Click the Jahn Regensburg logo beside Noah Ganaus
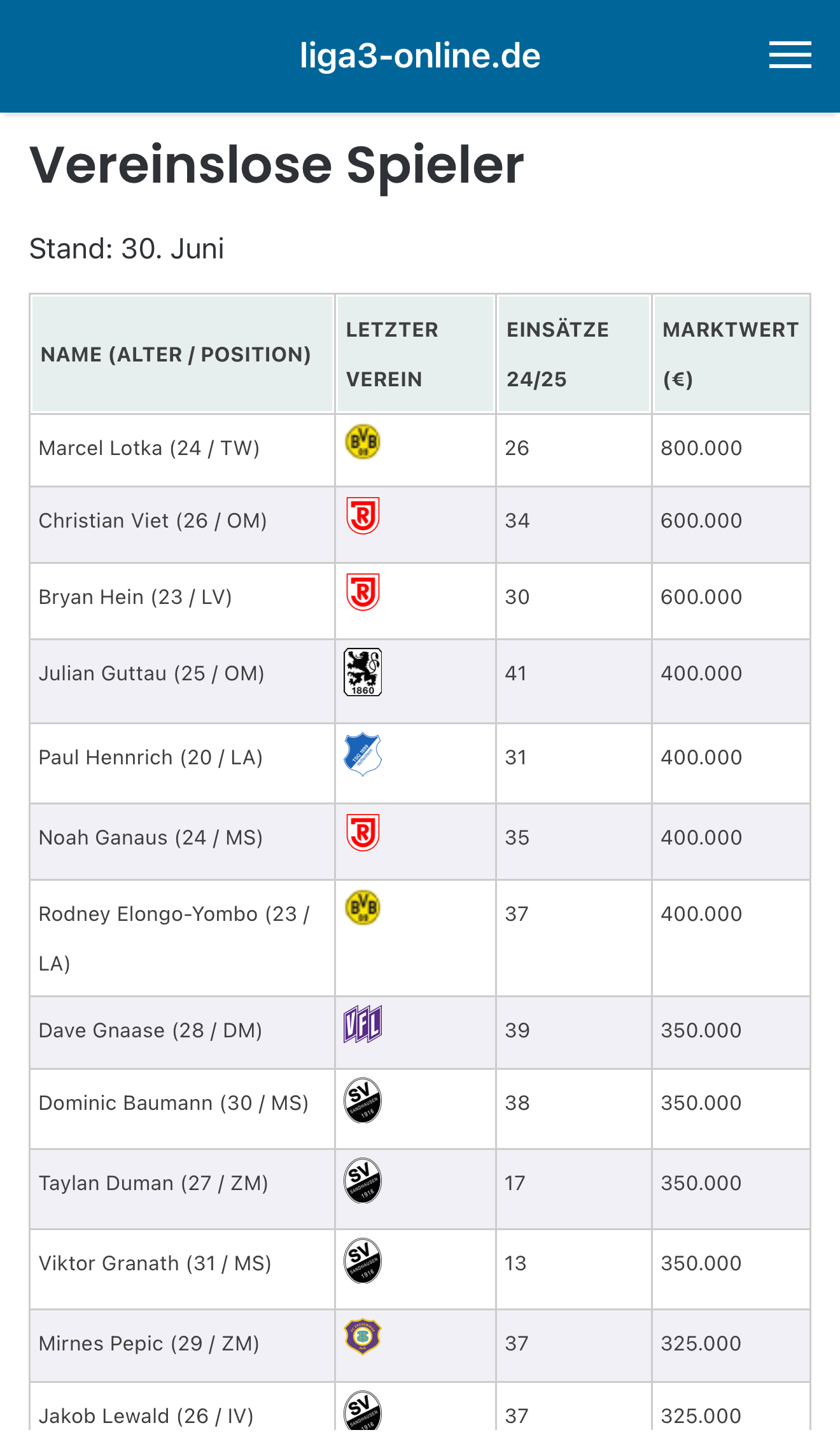 pyautogui.click(x=363, y=832)
